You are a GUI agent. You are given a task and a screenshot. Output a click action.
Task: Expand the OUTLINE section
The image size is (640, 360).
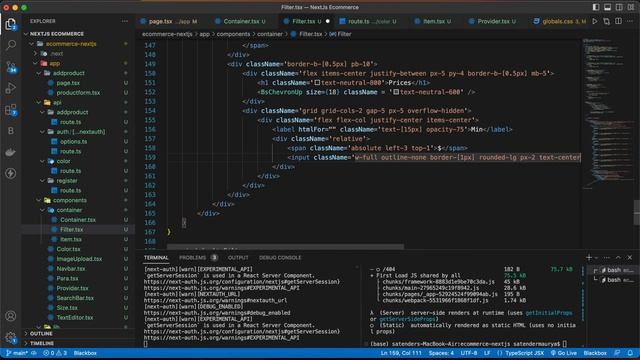[x=41, y=333]
